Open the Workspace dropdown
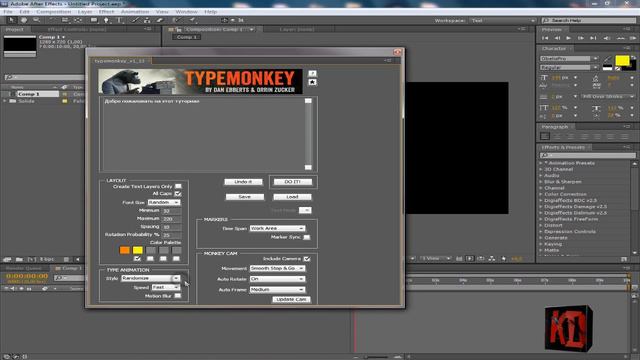The image size is (640, 360). point(503,20)
